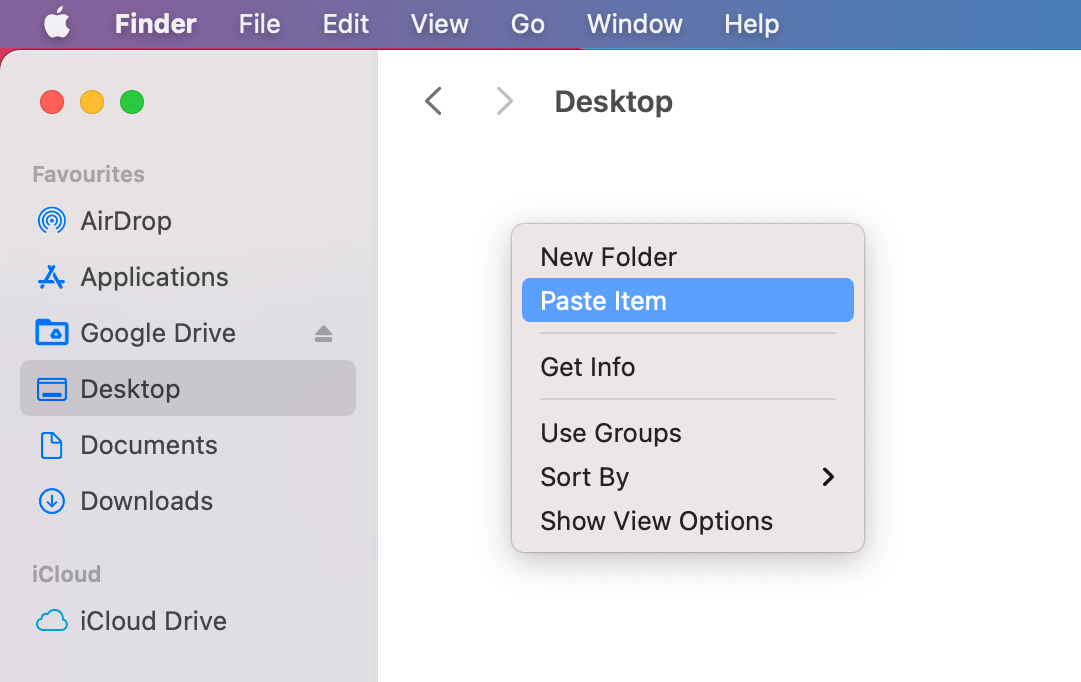
Task: Click the iCloud Drive cloud icon
Action: click(x=51, y=621)
